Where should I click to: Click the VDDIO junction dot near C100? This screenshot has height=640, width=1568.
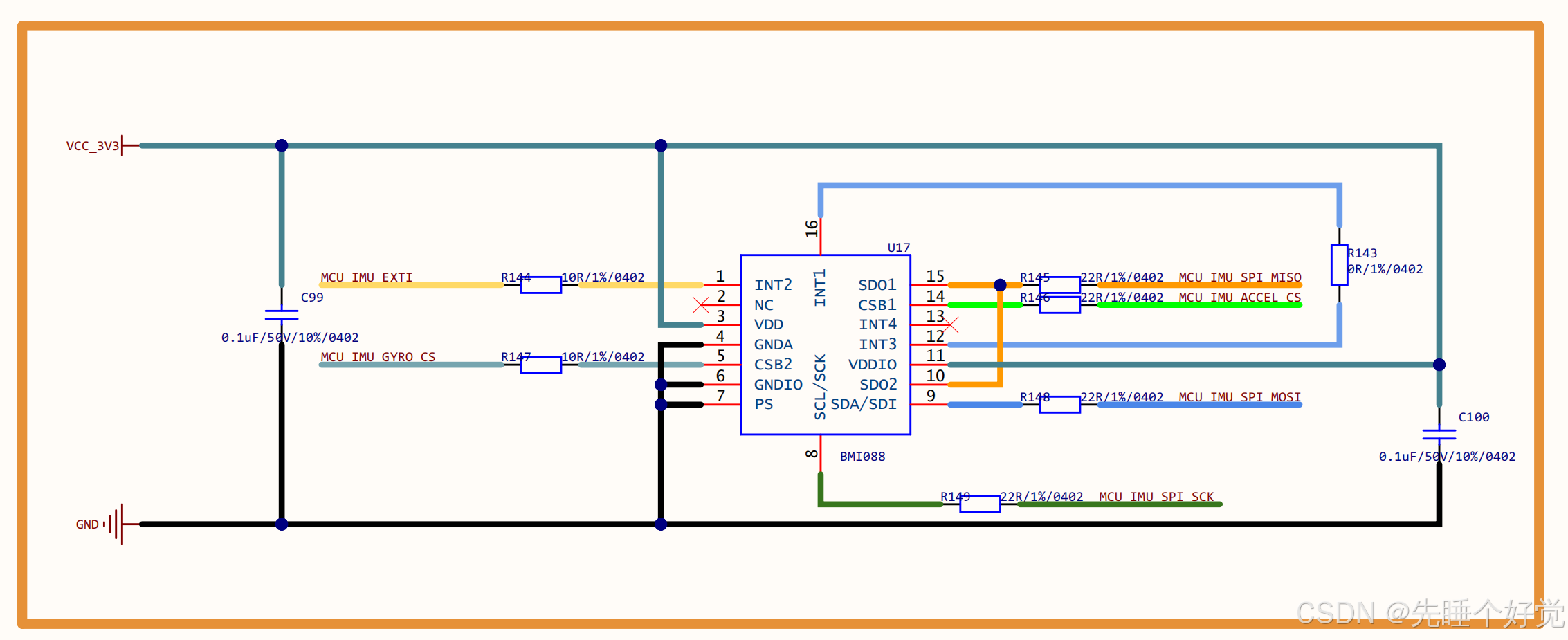tap(1439, 365)
